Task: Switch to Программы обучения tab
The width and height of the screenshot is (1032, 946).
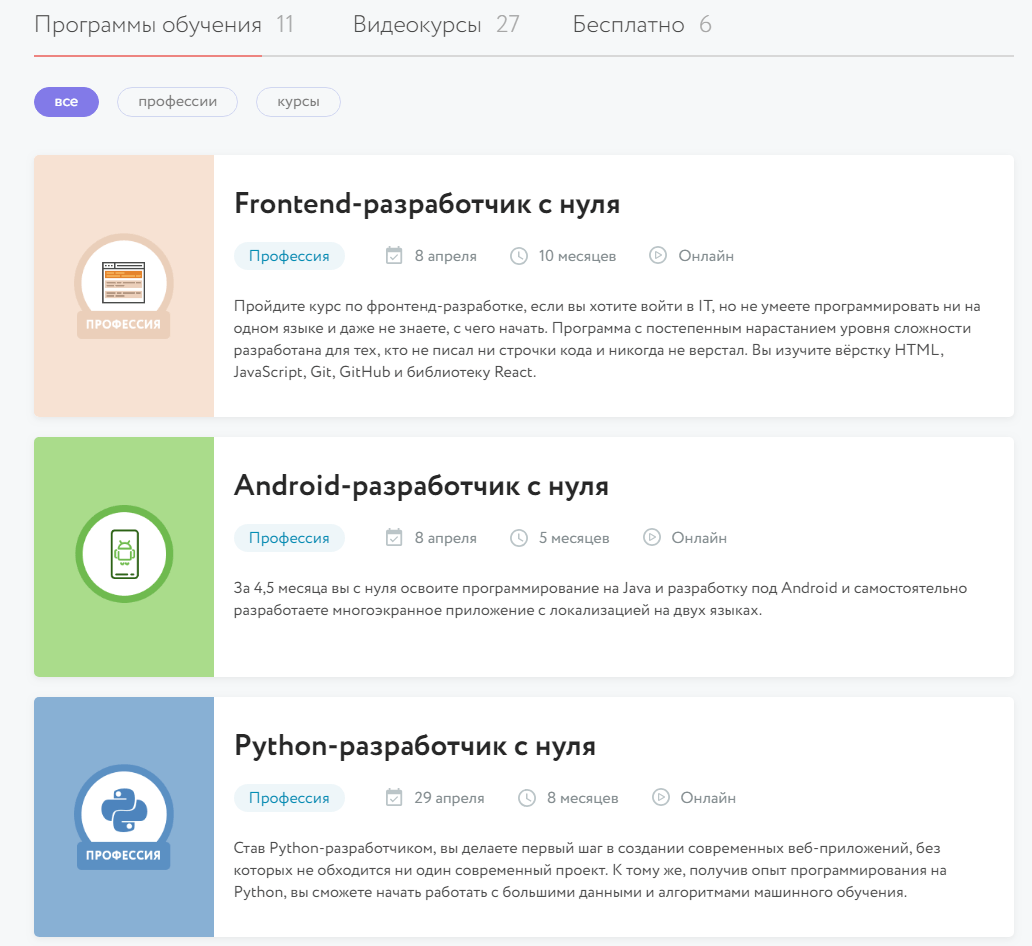Action: (x=147, y=25)
